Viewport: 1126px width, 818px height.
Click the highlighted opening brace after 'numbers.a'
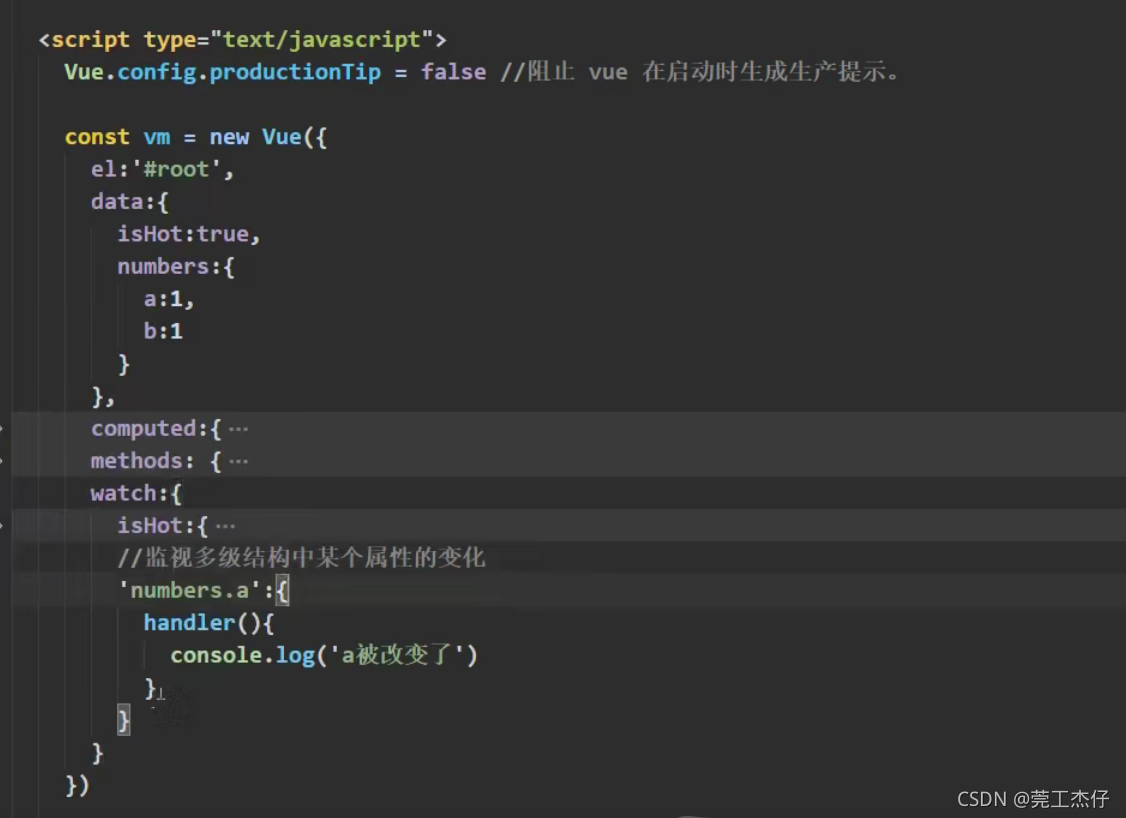(x=282, y=591)
